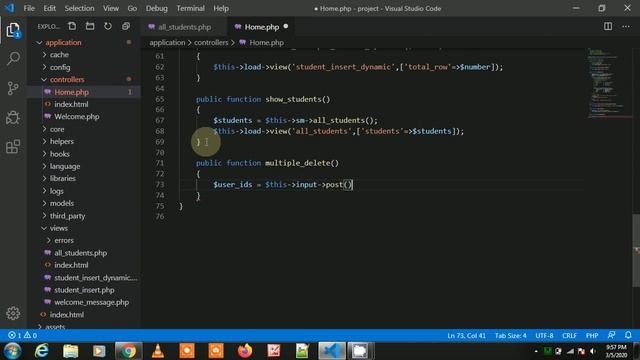Open Internet Explorer from taskbar
Image resolution: width=640 pixels, height=360 pixels.
(x=42, y=351)
